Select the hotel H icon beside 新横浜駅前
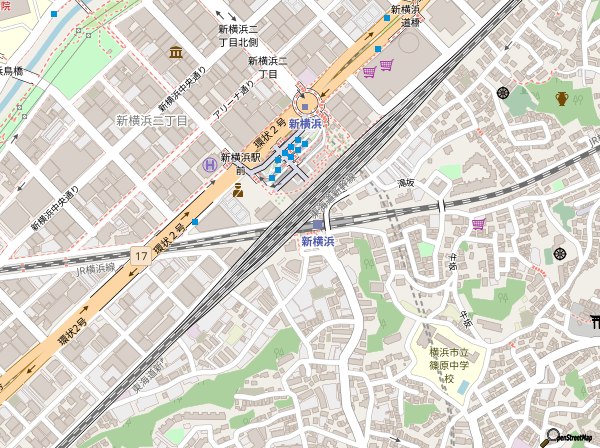The image size is (600, 448). point(209,164)
